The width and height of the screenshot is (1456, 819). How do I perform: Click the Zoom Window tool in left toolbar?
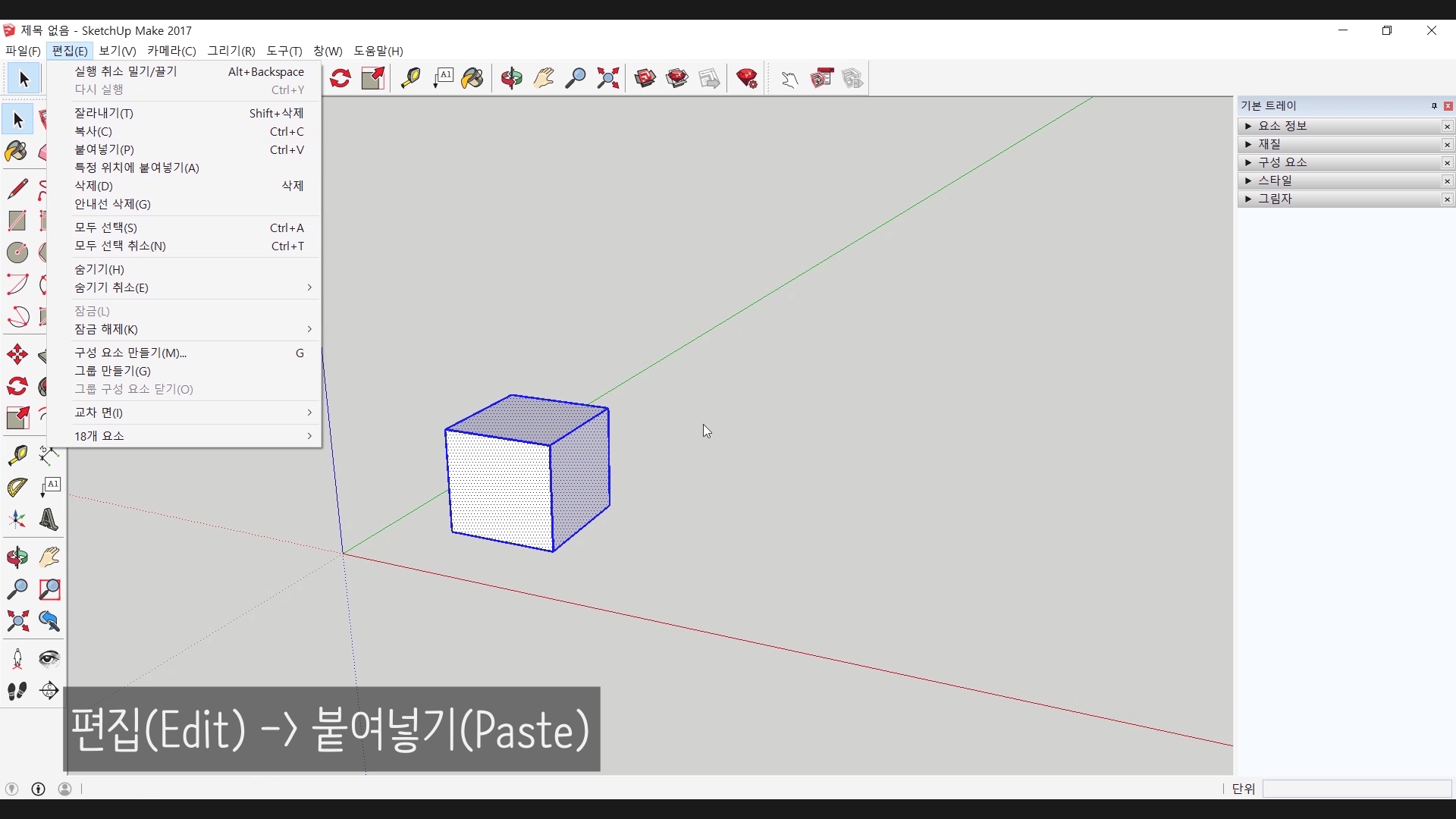[x=49, y=589]
